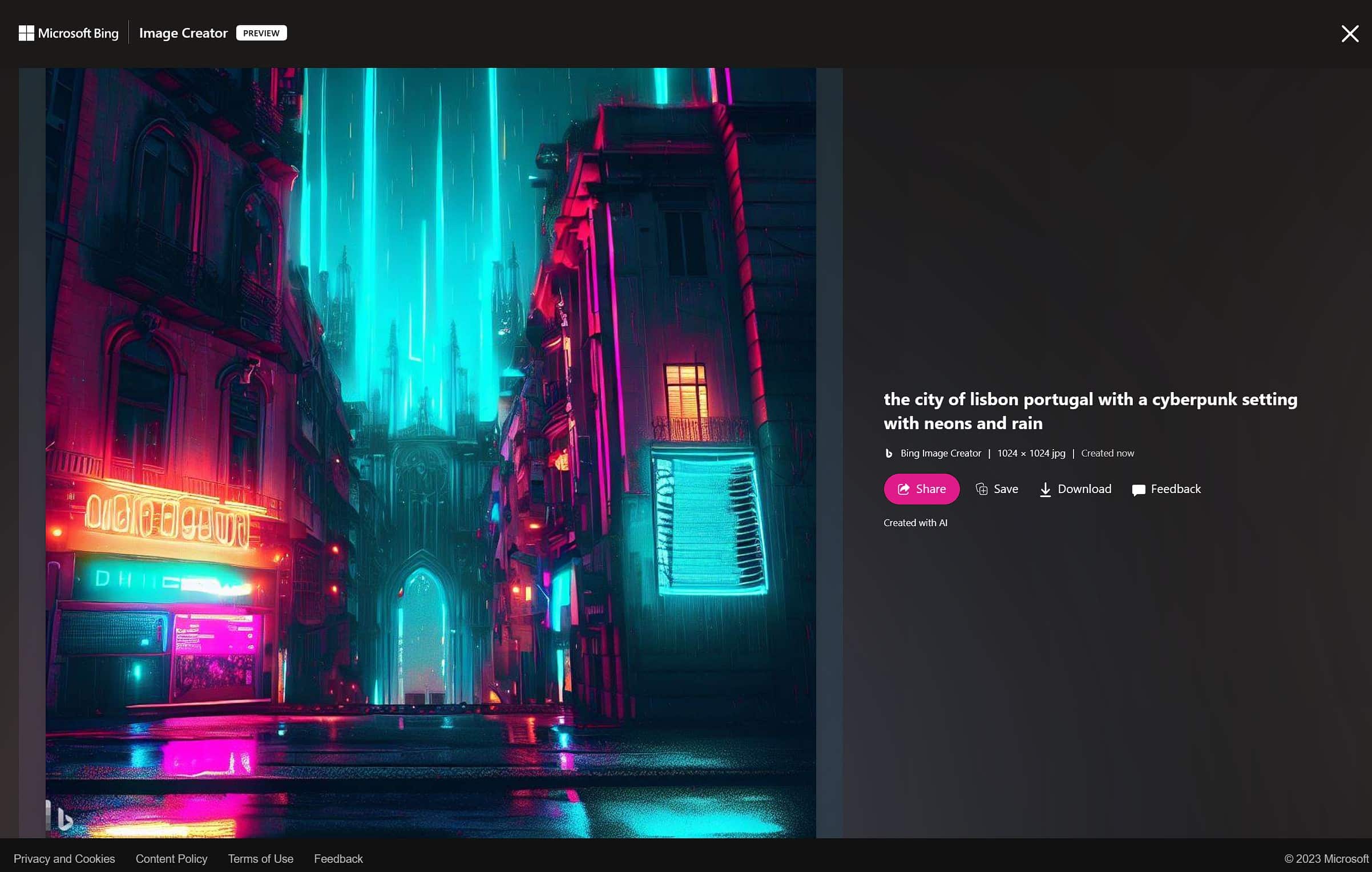Click the Microsoft Bing header text
The image size is (1372, 872).
[x=78, y=33]
